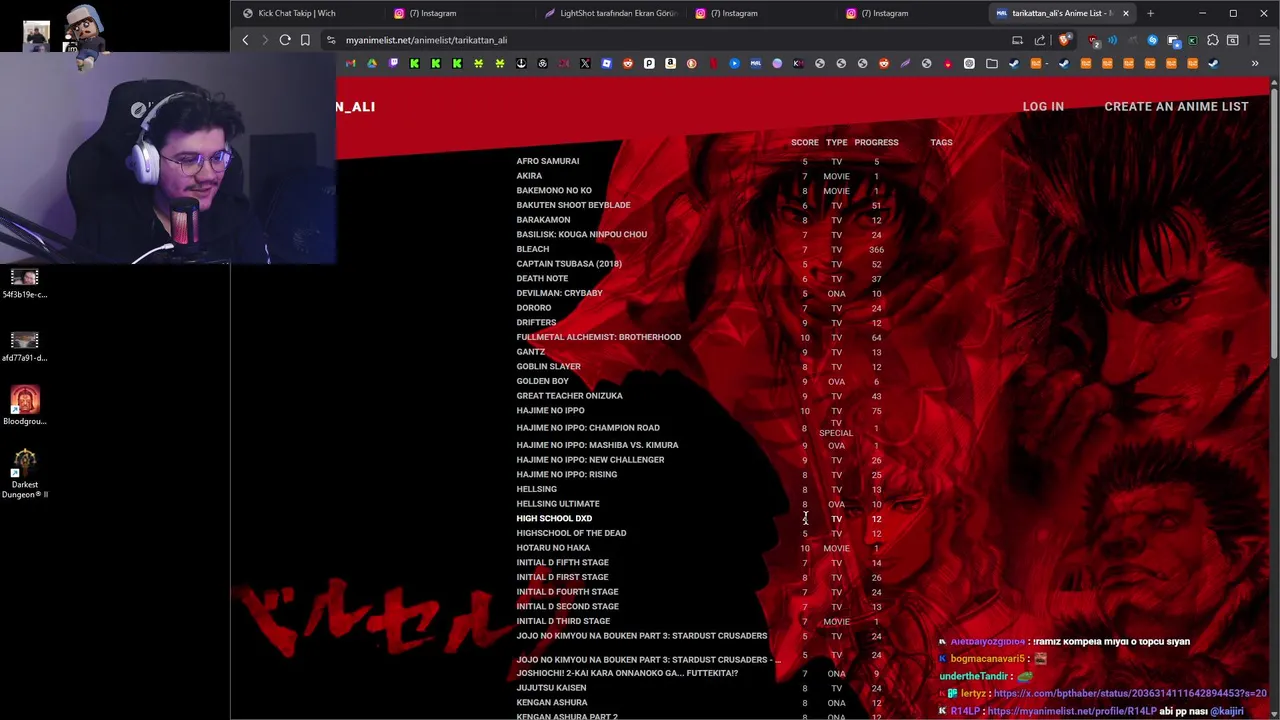Click the Tags column header
This screenshot has width=1280, height=720.
[941, 142]
